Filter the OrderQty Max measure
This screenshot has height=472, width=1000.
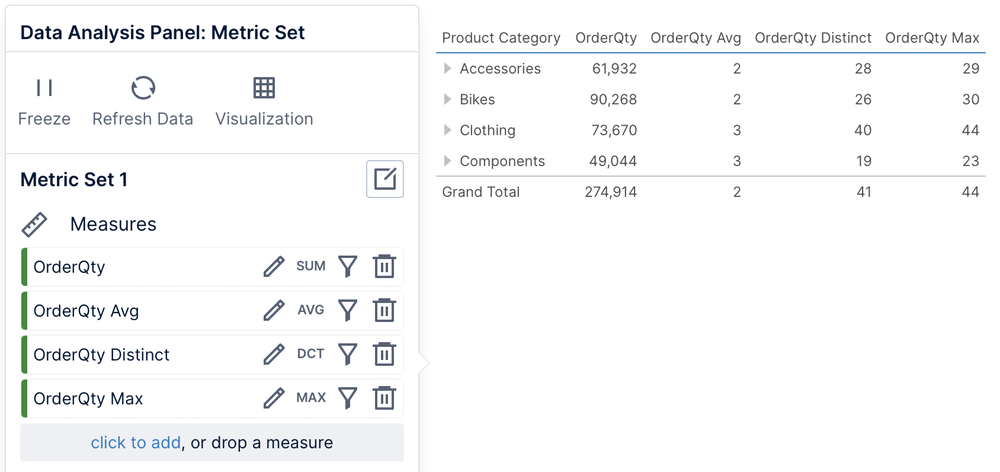click(347, 398)
